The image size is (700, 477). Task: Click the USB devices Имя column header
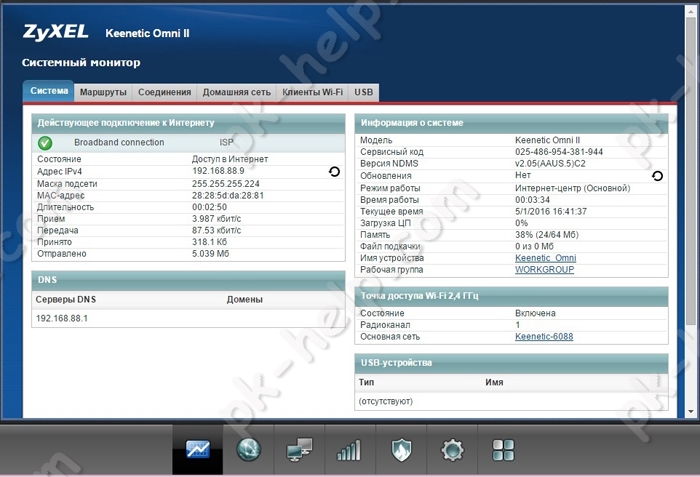tap(494, 382)
